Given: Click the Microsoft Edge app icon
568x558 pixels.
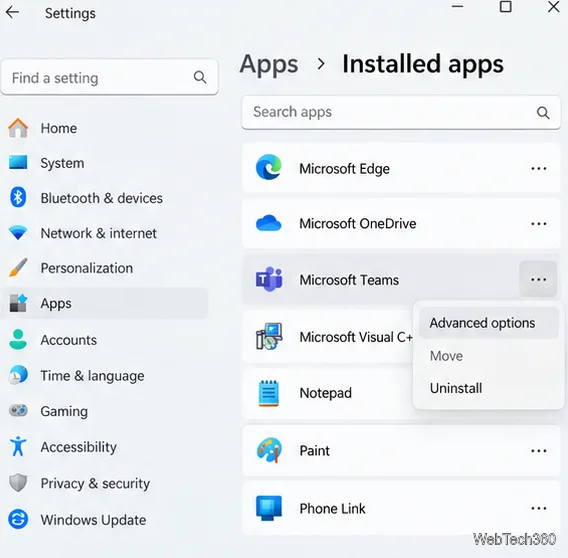Looking at the screenshot, I should [x=268, y=167].
